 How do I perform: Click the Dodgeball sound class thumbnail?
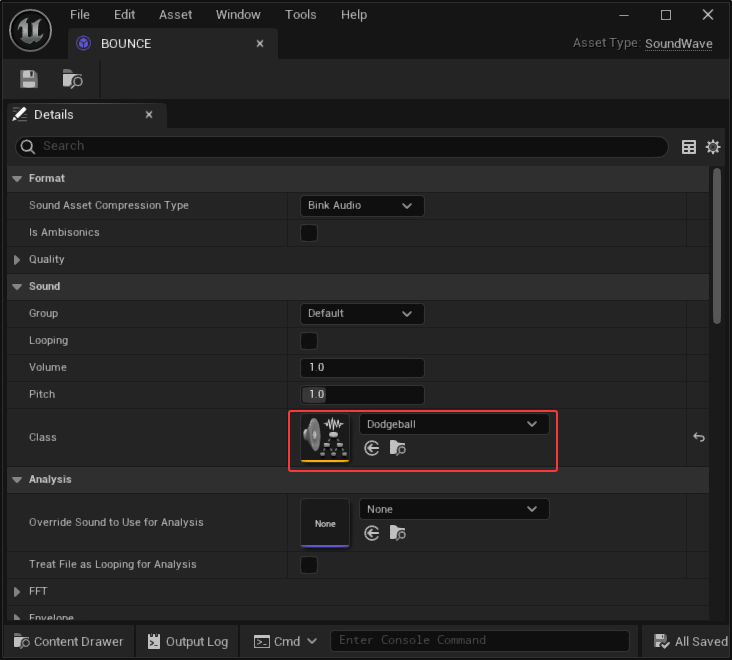pos(325,438)
